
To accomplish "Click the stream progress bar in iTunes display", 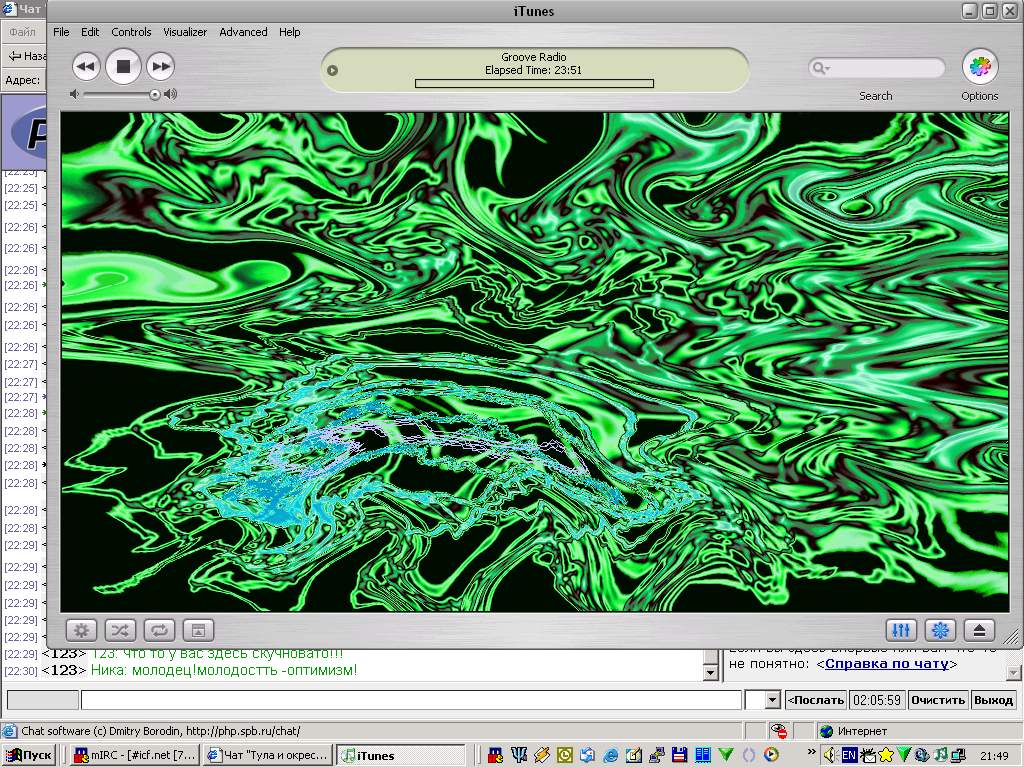I will click(x=534, y=83).
